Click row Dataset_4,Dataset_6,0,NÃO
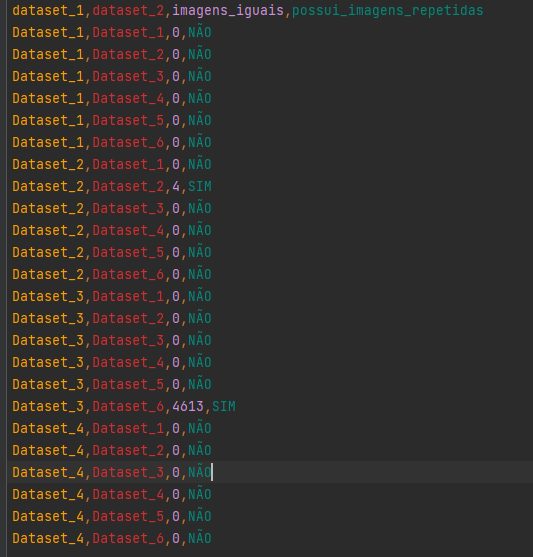This screenshot has width=533, height=557. [112, 539]
